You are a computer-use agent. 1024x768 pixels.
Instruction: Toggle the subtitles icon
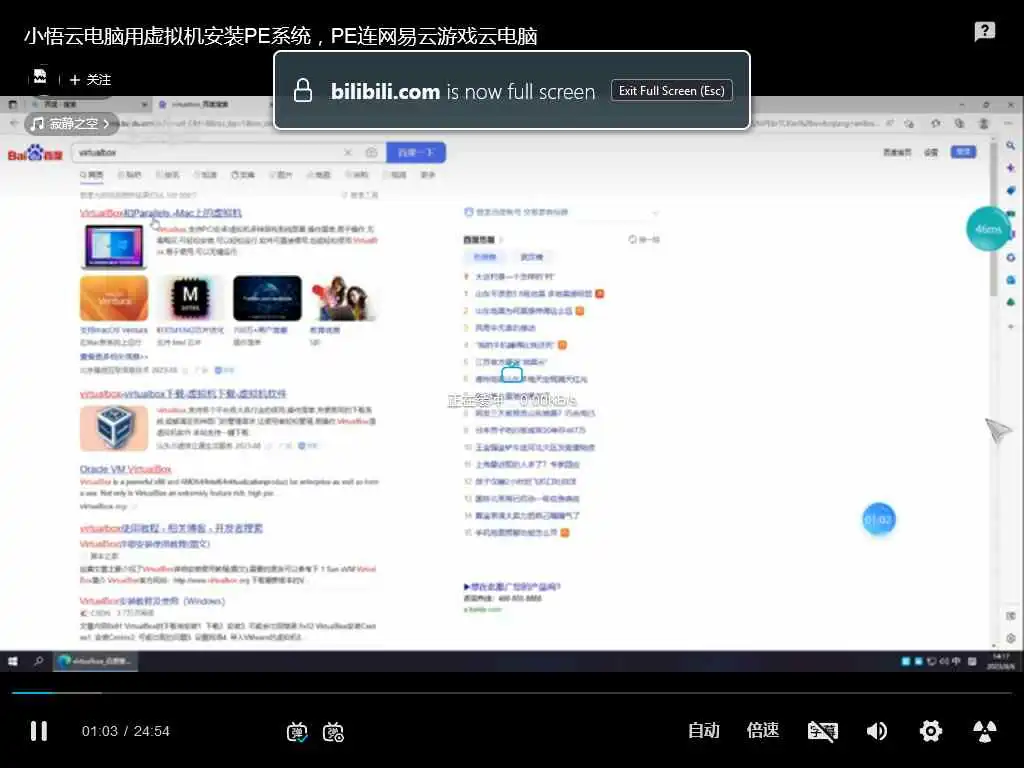[x=822, y=731]
